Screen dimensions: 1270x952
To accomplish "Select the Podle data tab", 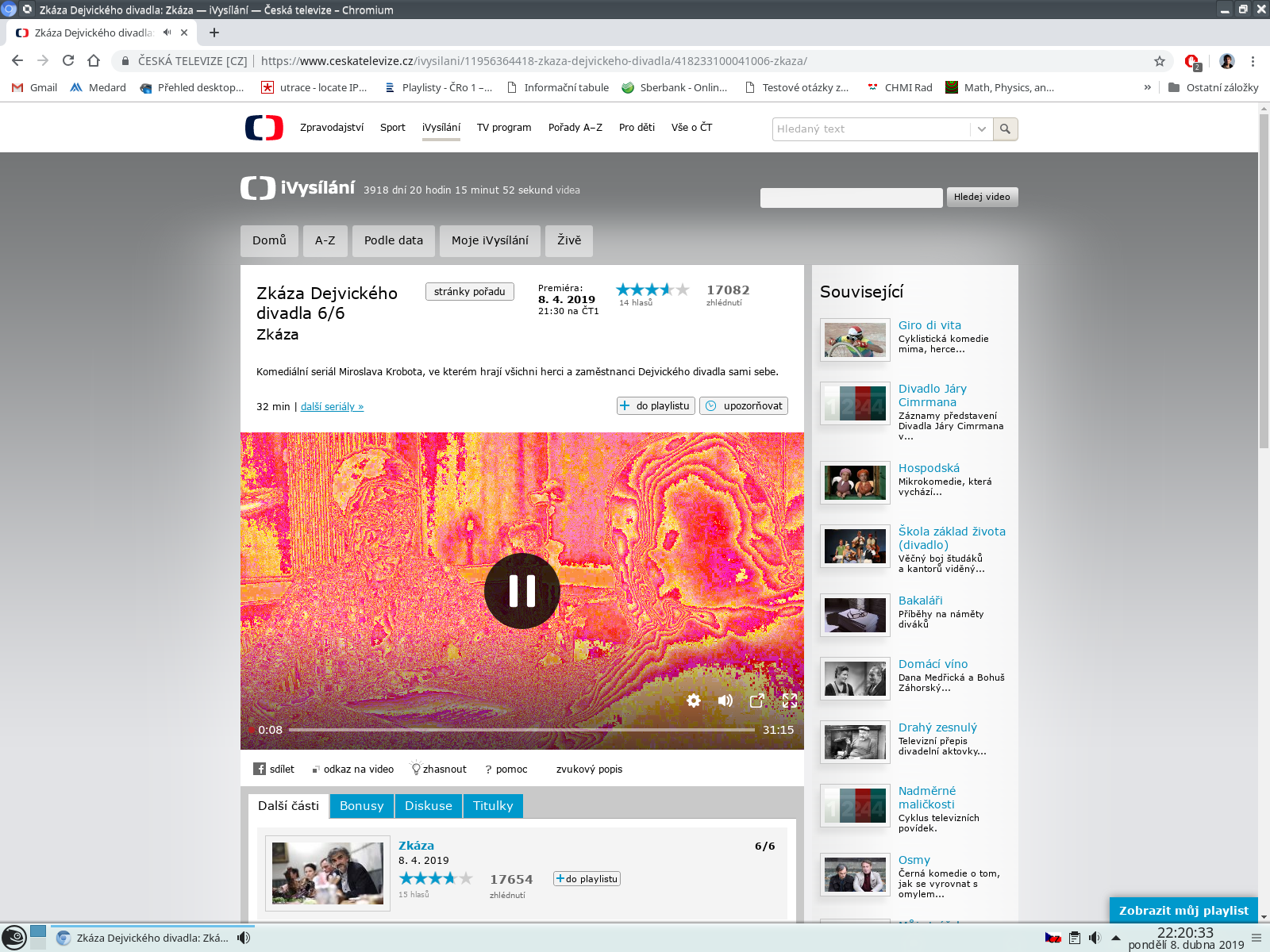I will [394, 240].
